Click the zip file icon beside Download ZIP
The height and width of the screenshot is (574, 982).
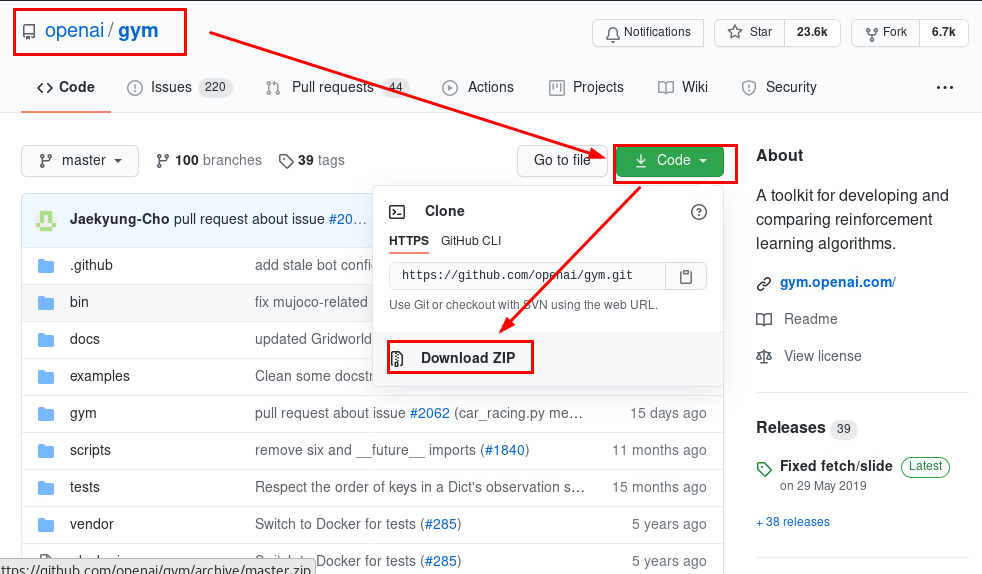[396, 359]
